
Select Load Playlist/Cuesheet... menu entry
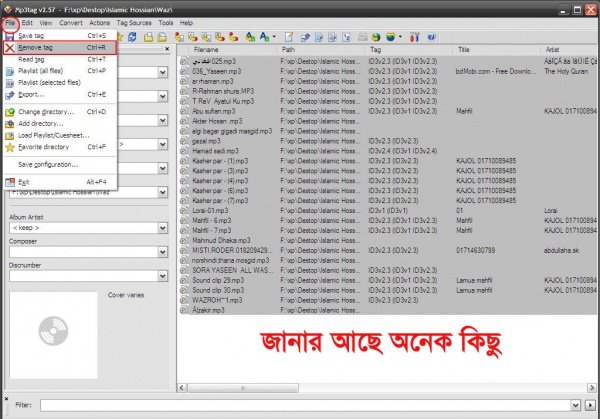[x=60, y=135]
